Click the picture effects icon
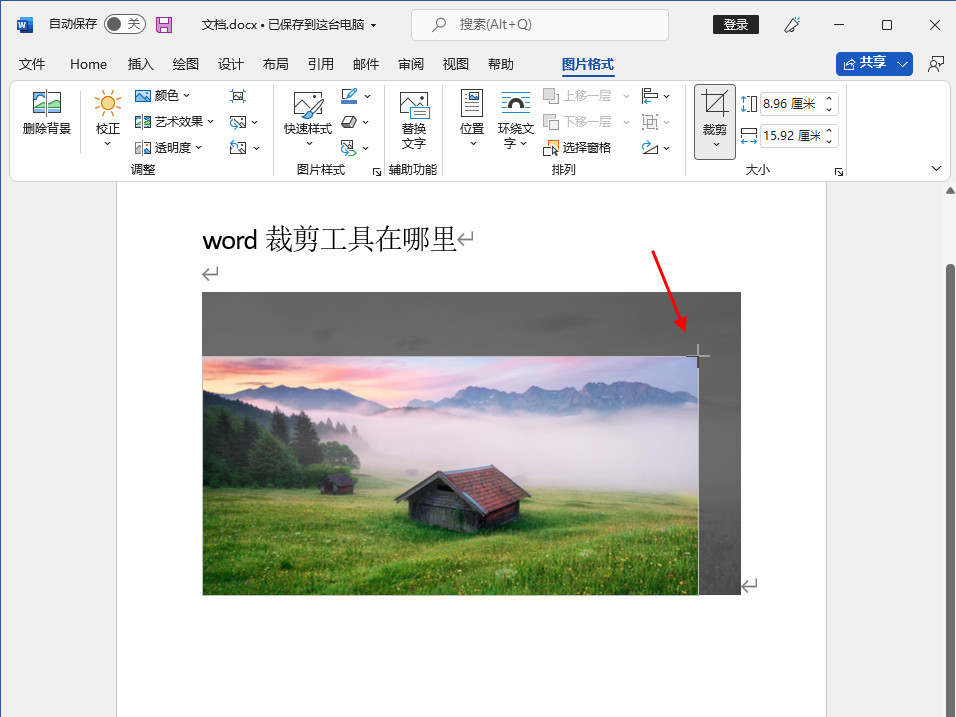 pos(349,122)
